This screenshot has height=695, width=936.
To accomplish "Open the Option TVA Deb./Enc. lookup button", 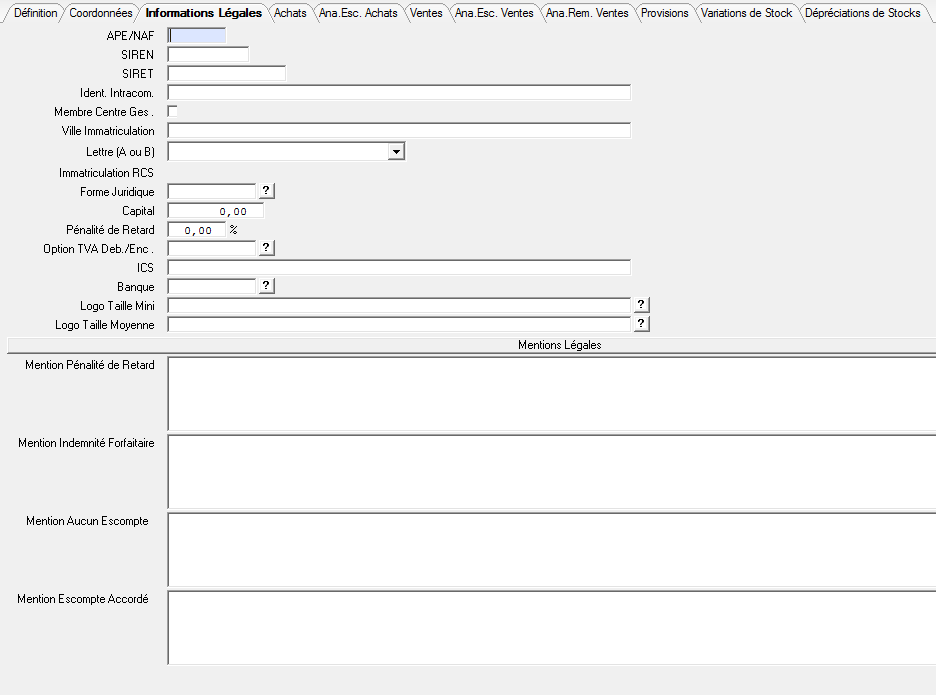I will point(266,247).
